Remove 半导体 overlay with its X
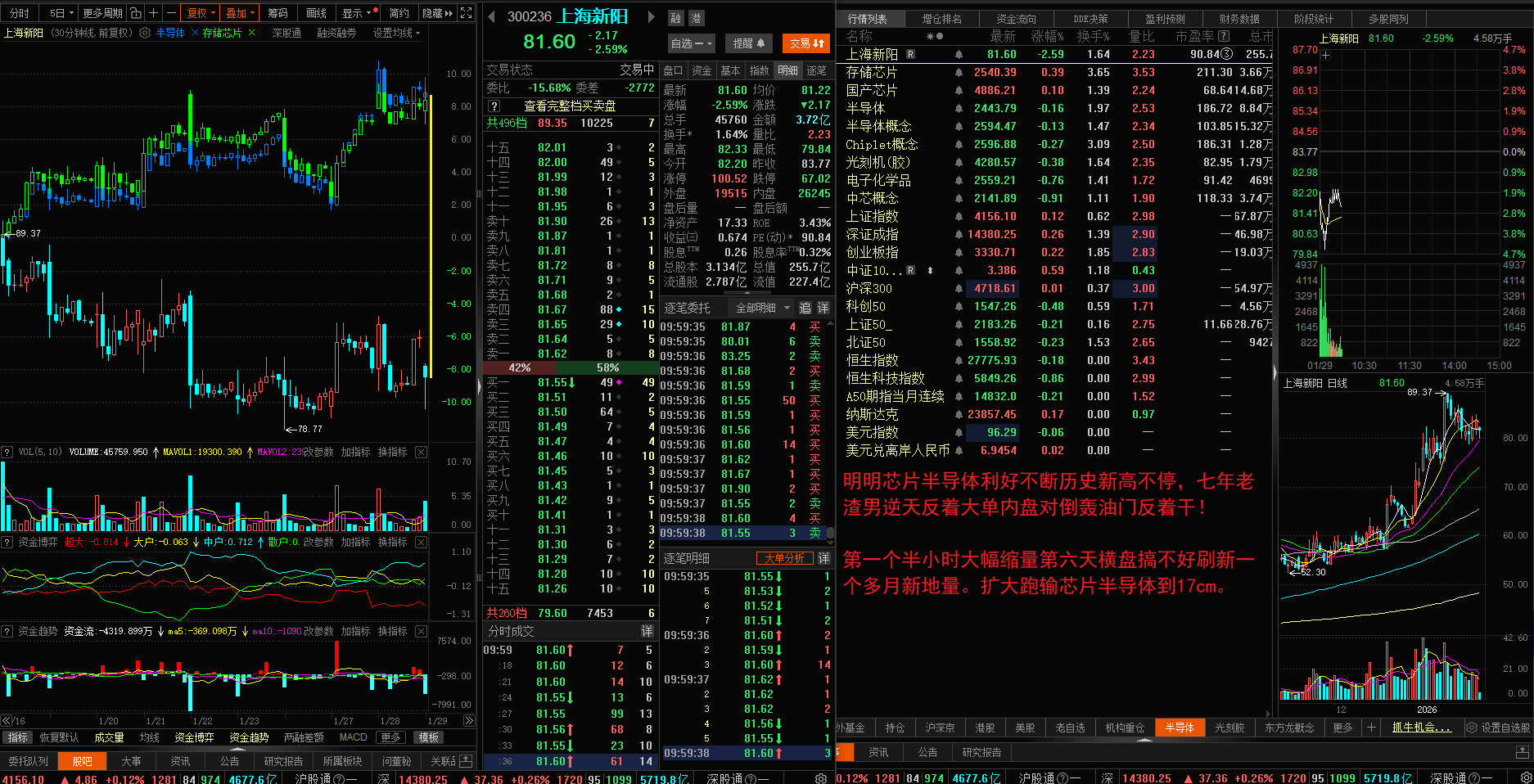Screen dimensions: 1534x784 click(195, 33)
